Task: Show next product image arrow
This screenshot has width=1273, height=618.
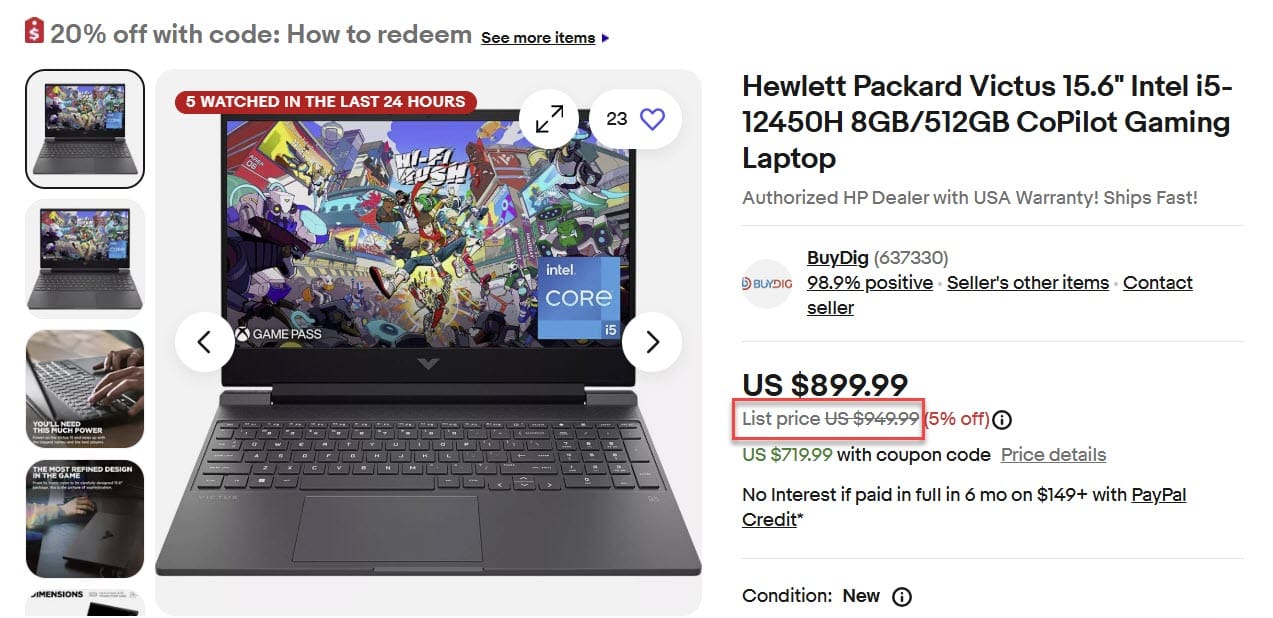Action: click(652, 342)
